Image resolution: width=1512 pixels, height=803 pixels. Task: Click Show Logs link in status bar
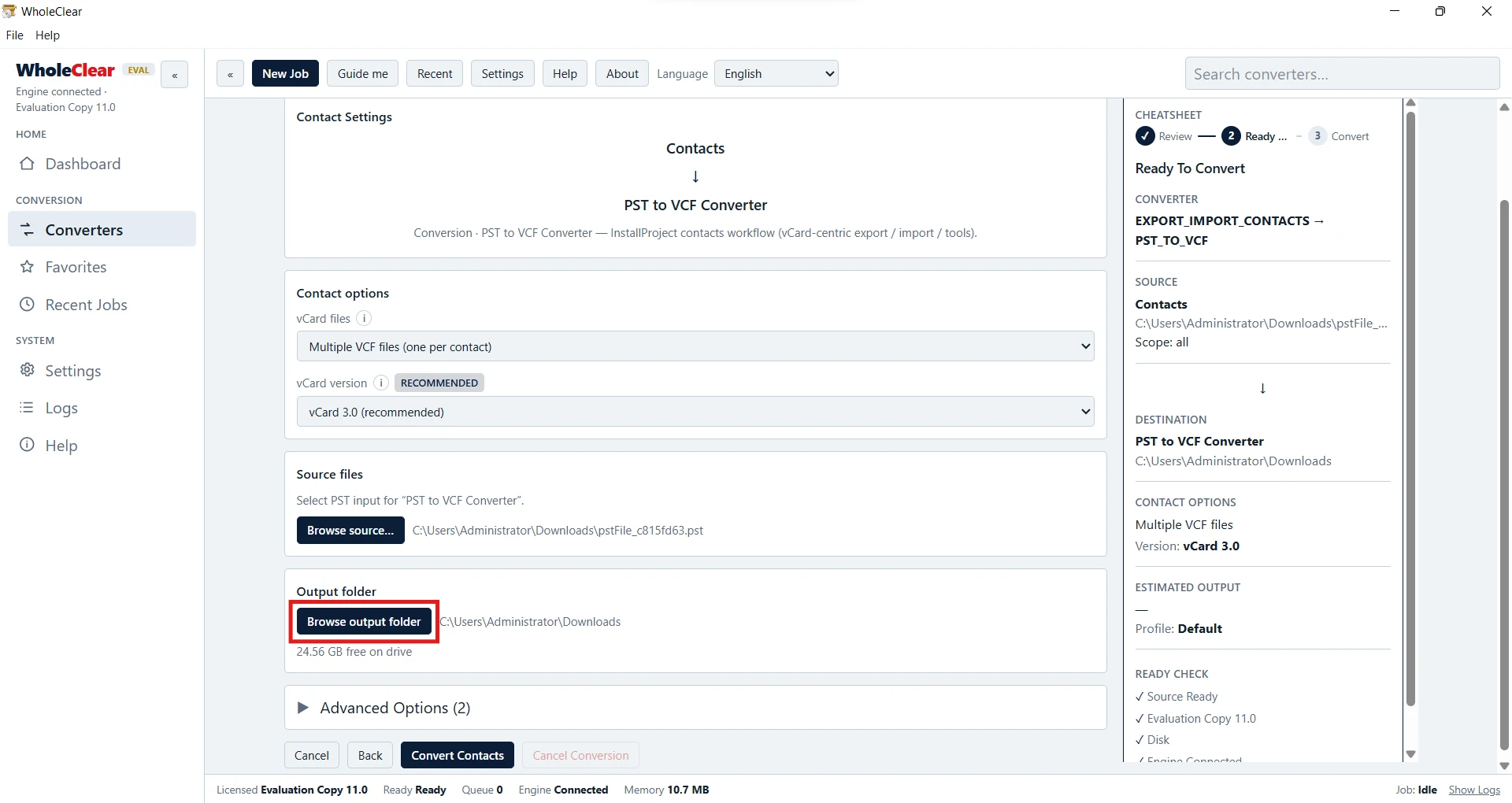1474,790
